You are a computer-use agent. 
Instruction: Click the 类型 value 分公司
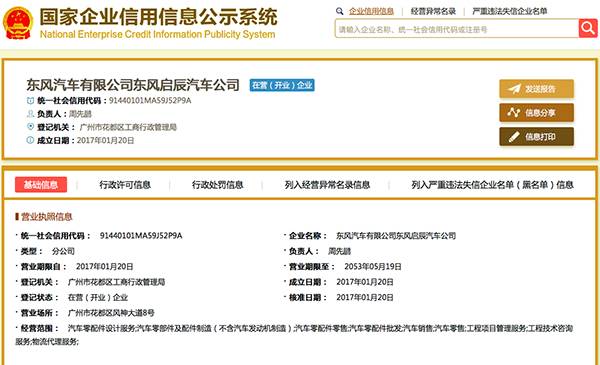[63, 251]
